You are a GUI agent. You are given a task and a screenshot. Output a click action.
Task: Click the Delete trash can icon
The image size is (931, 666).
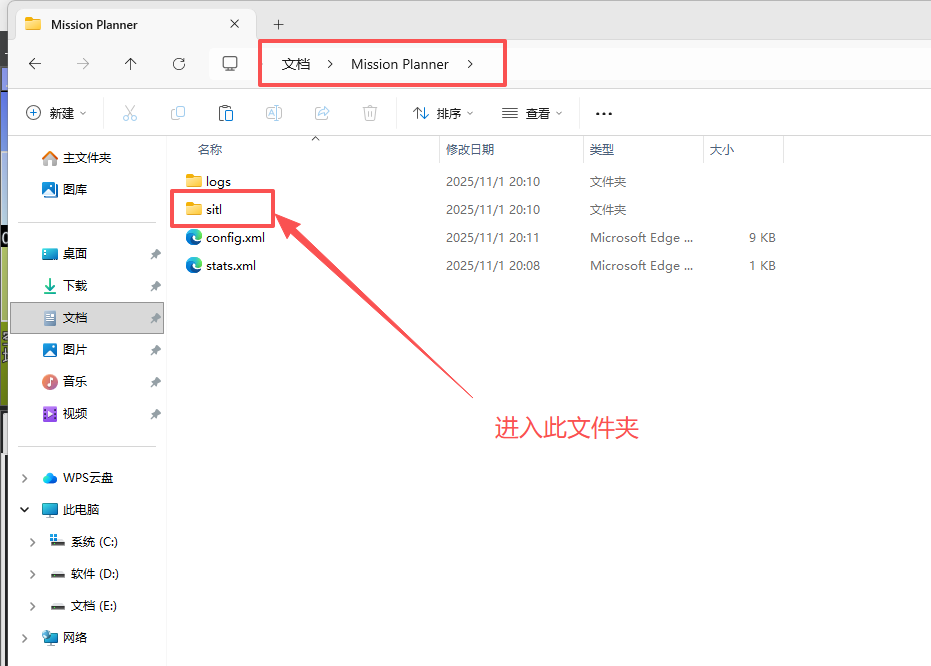[370, 113]
